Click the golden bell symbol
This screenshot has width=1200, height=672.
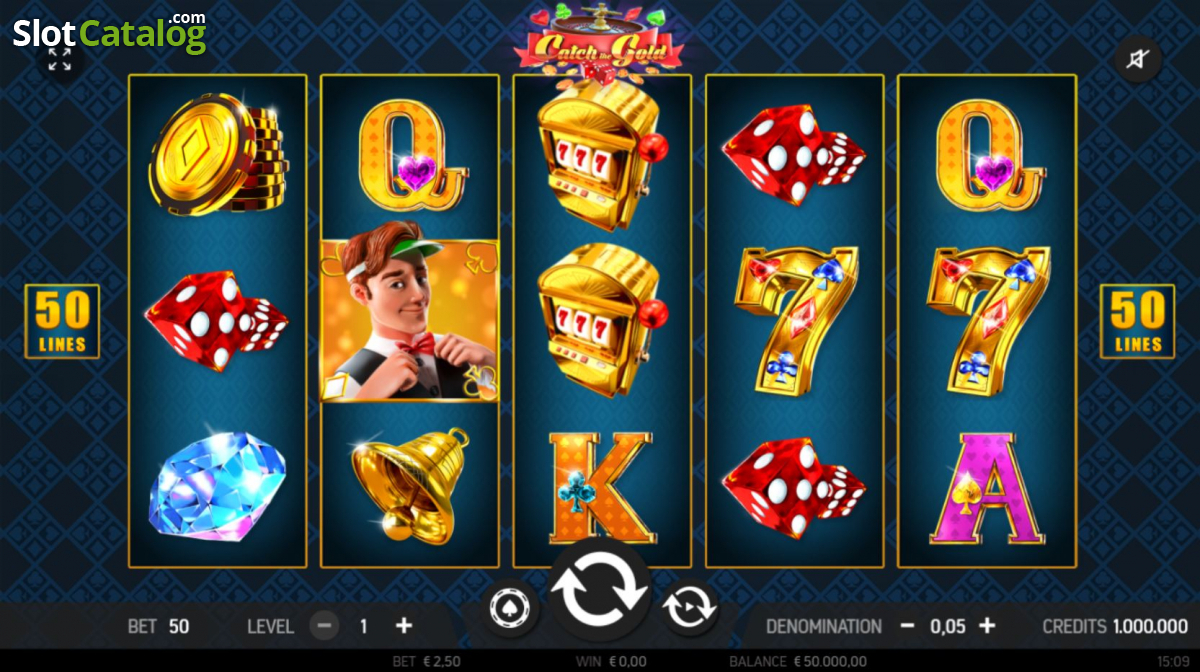pyautogui.click(x=411, y=485)
